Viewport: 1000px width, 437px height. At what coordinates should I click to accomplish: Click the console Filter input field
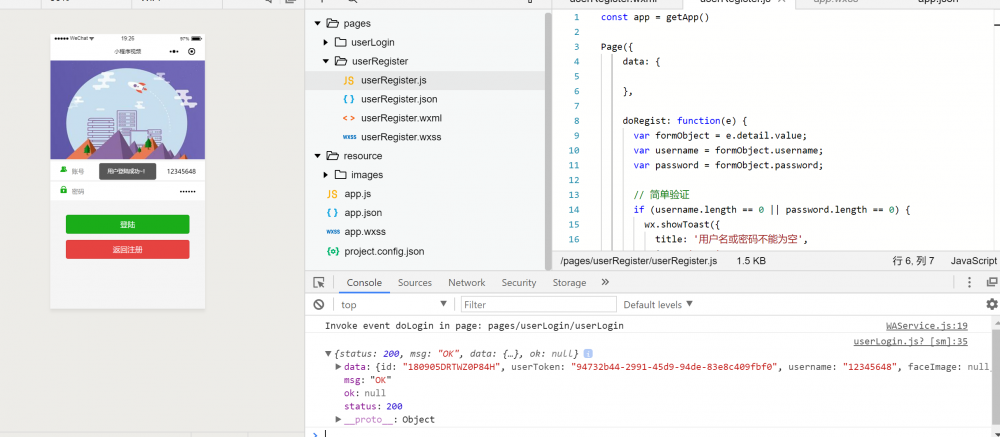click(535, 304)
